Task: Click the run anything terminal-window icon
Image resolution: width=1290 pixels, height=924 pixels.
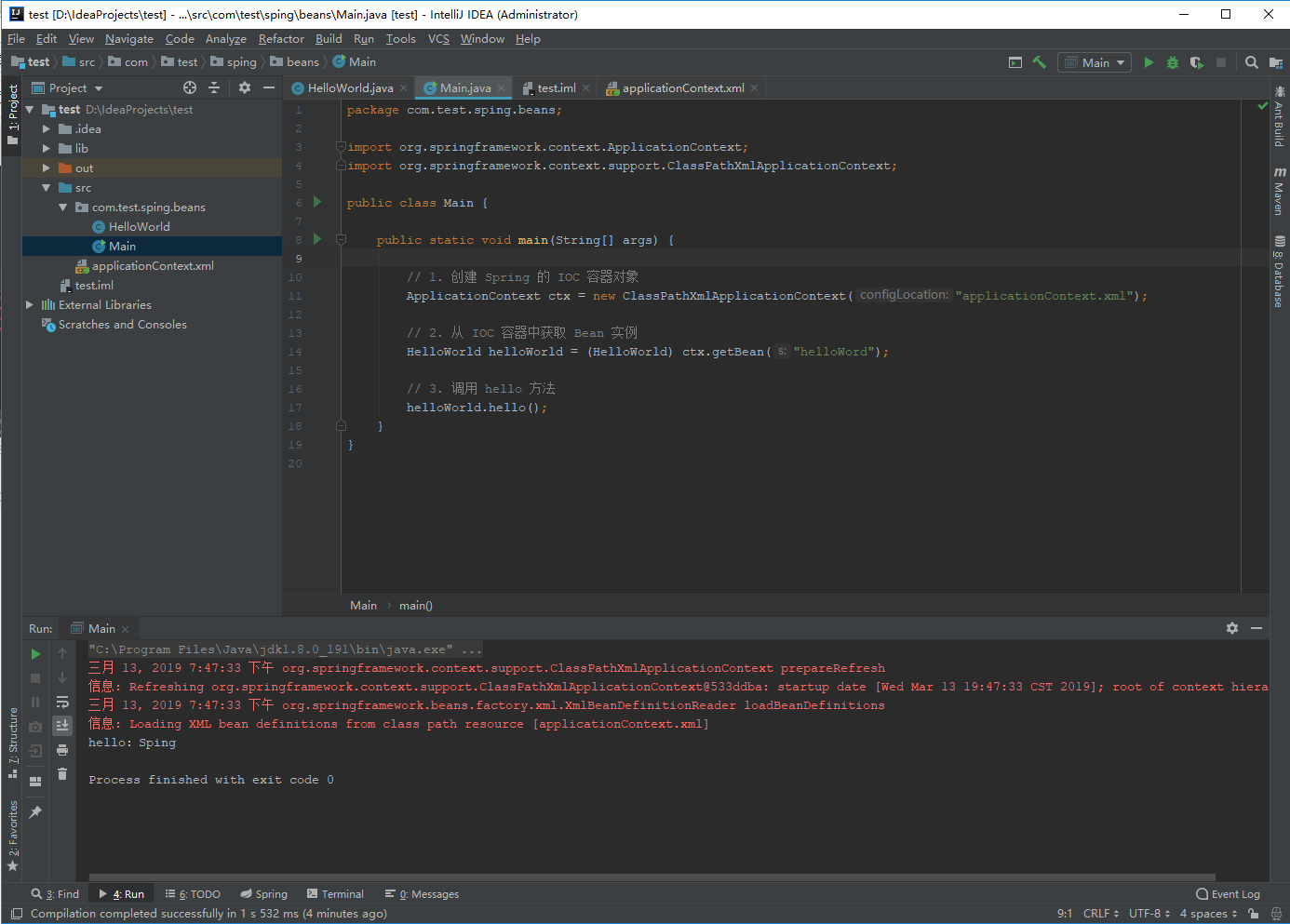Action: tap(1015, 62)
